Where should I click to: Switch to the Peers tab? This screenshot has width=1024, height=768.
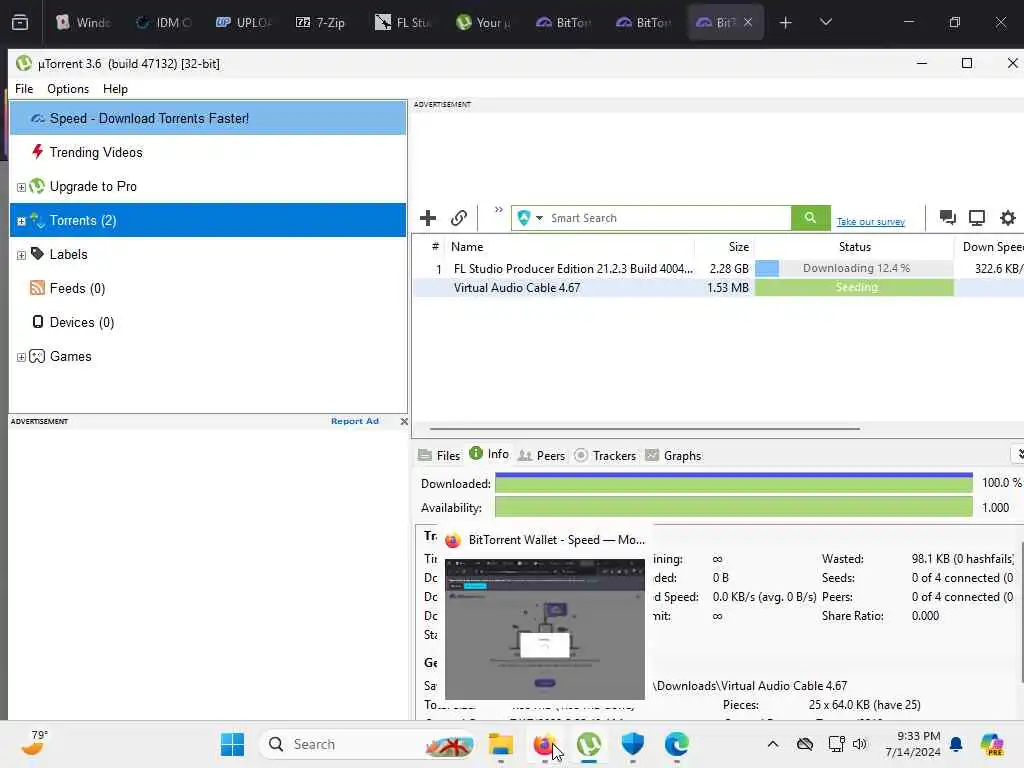[x=541, y=455]
